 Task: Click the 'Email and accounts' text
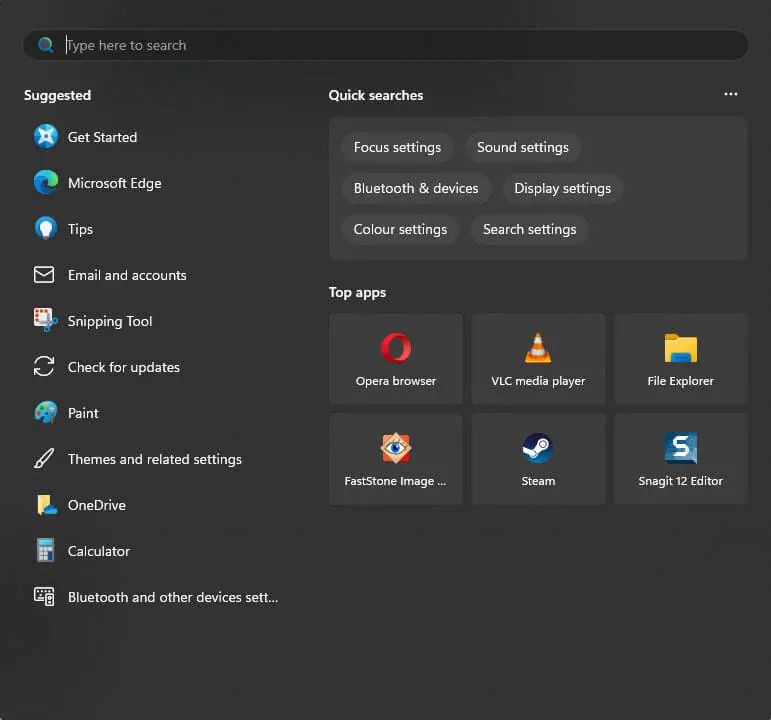coord(127,275)
